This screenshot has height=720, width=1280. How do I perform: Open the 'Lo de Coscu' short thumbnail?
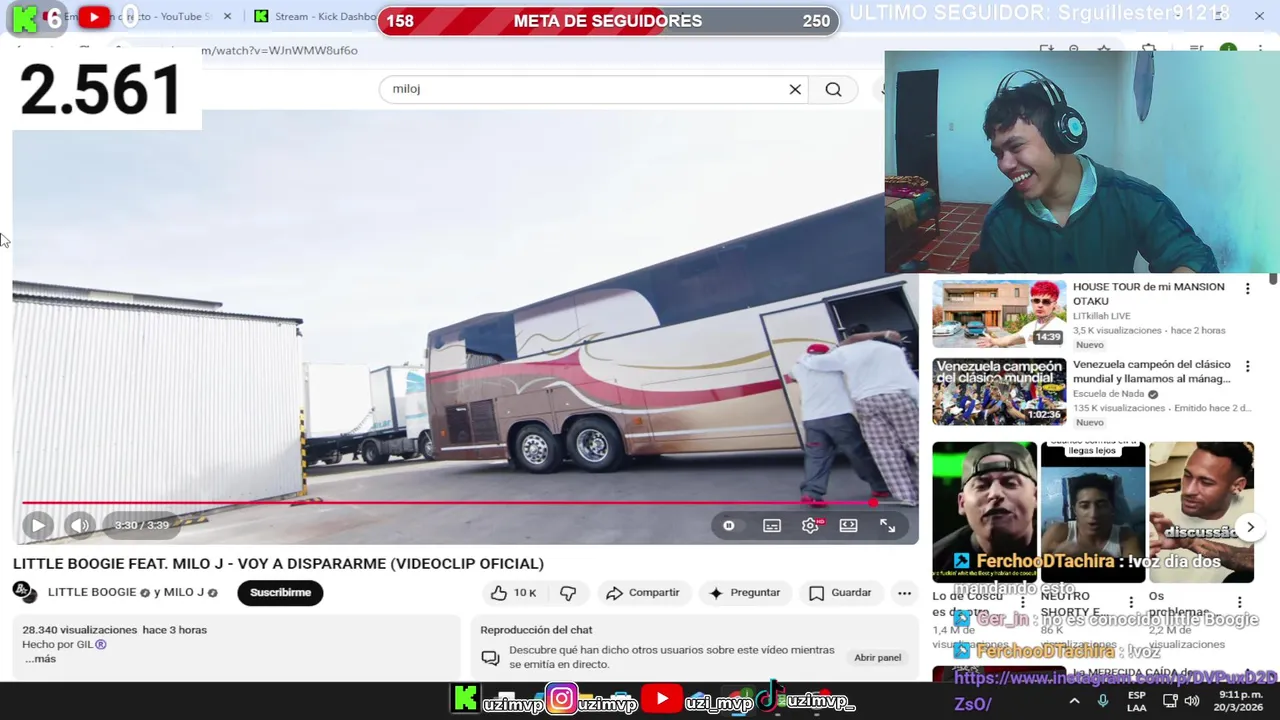pyautogui.click(x=984, y=512)
